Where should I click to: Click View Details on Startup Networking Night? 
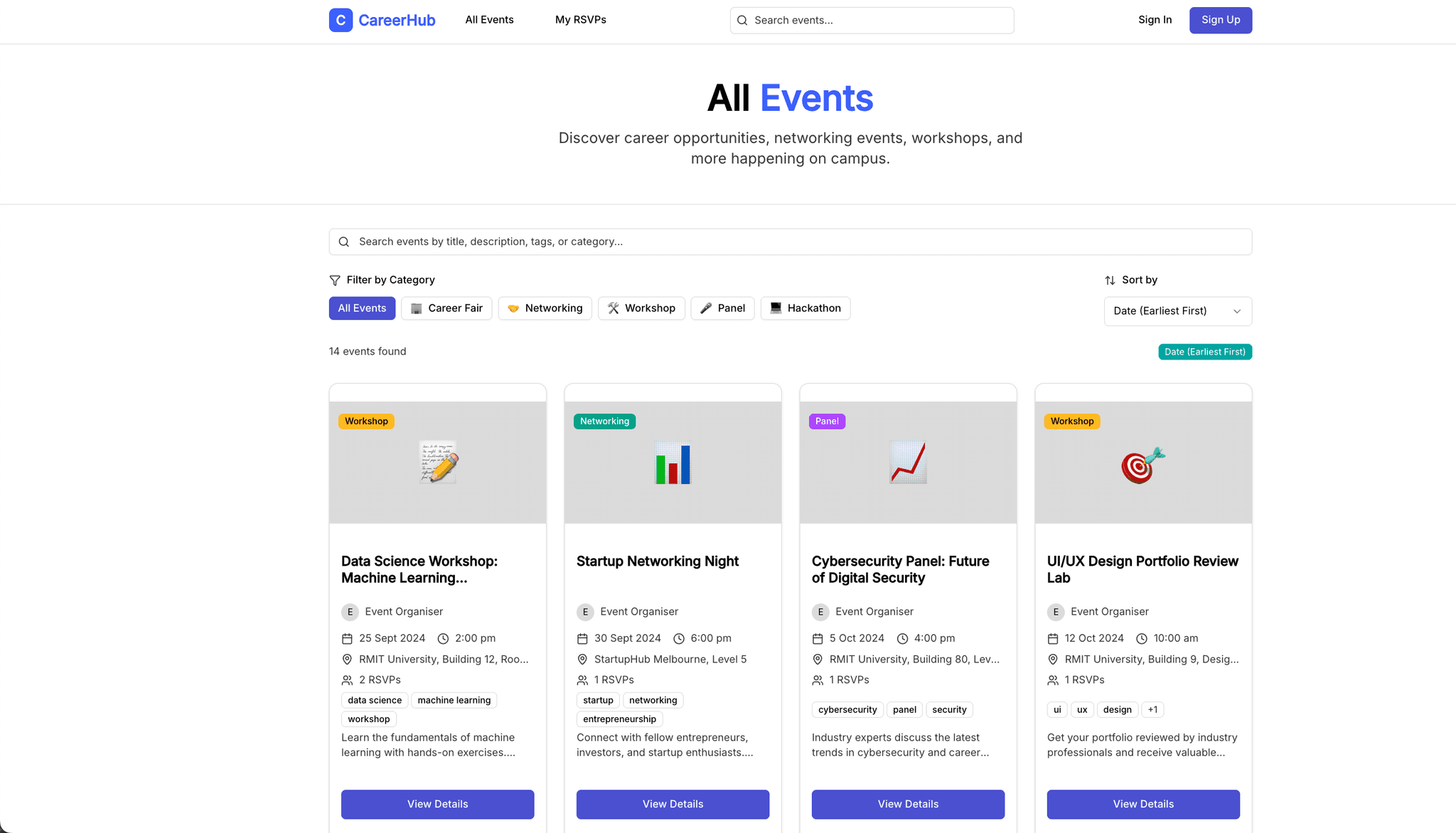point(672,804)
